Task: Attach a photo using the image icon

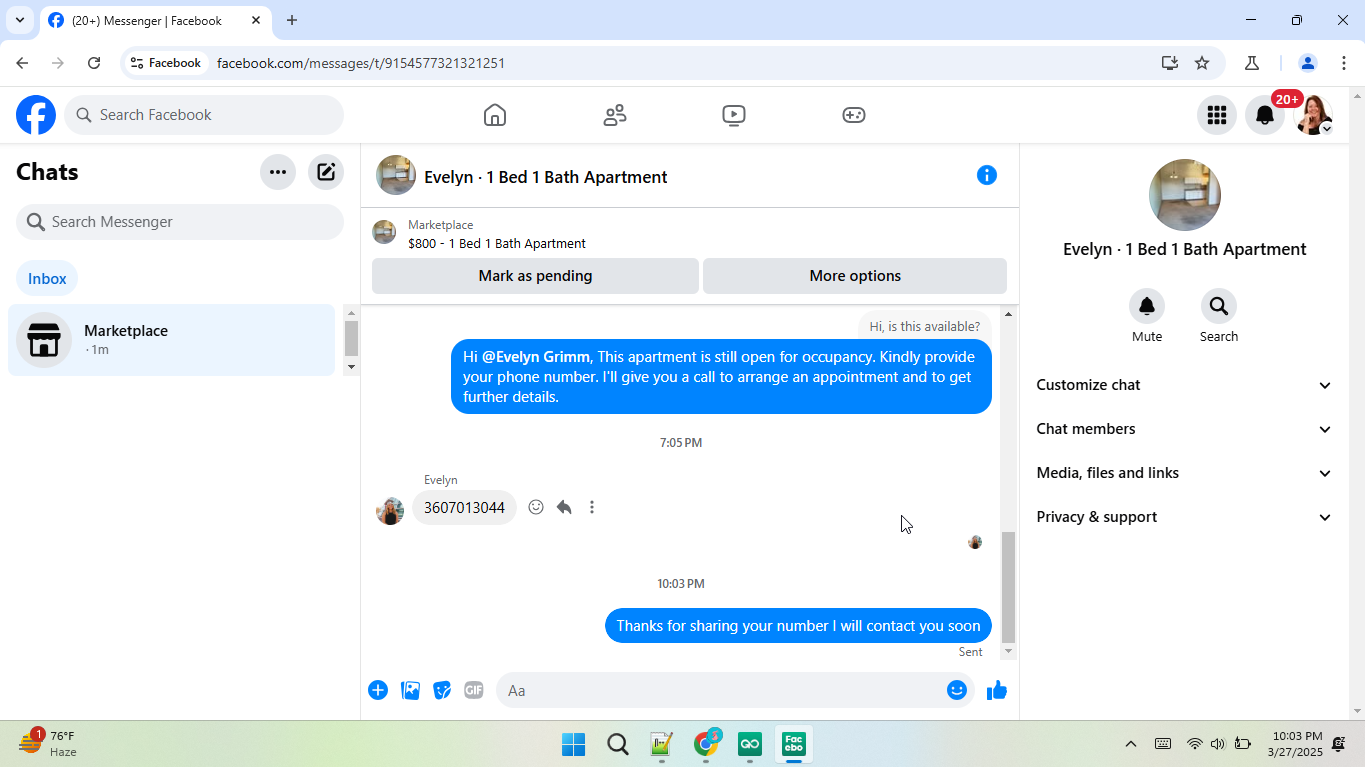Action: [410, 690]
